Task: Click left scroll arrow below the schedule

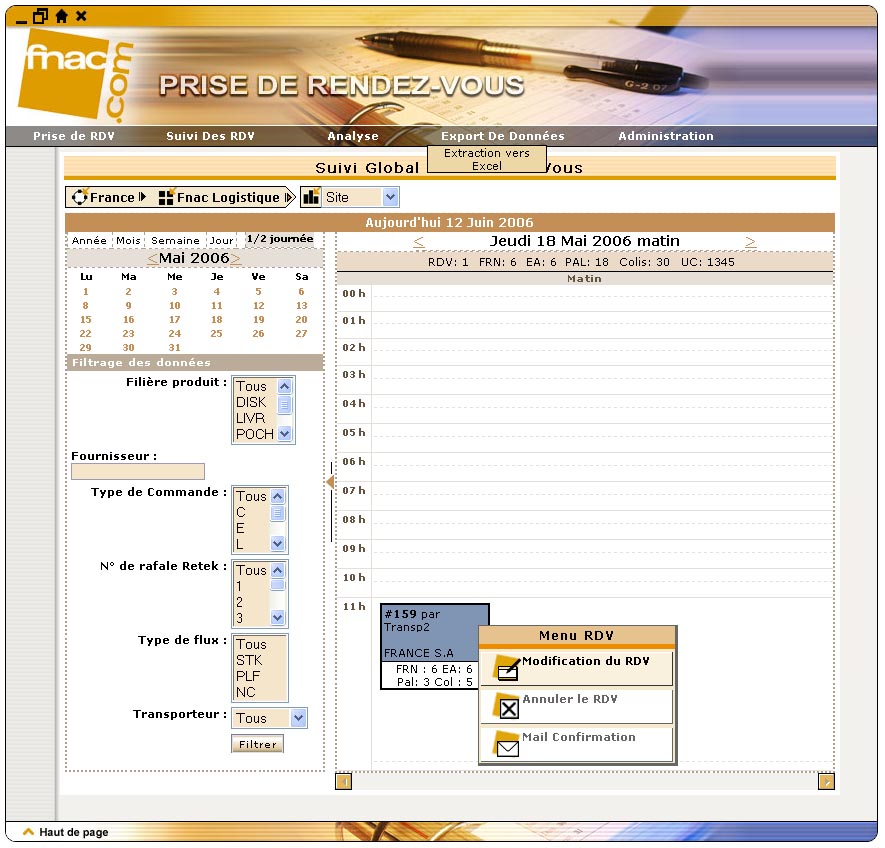Action: coord(343,781)
